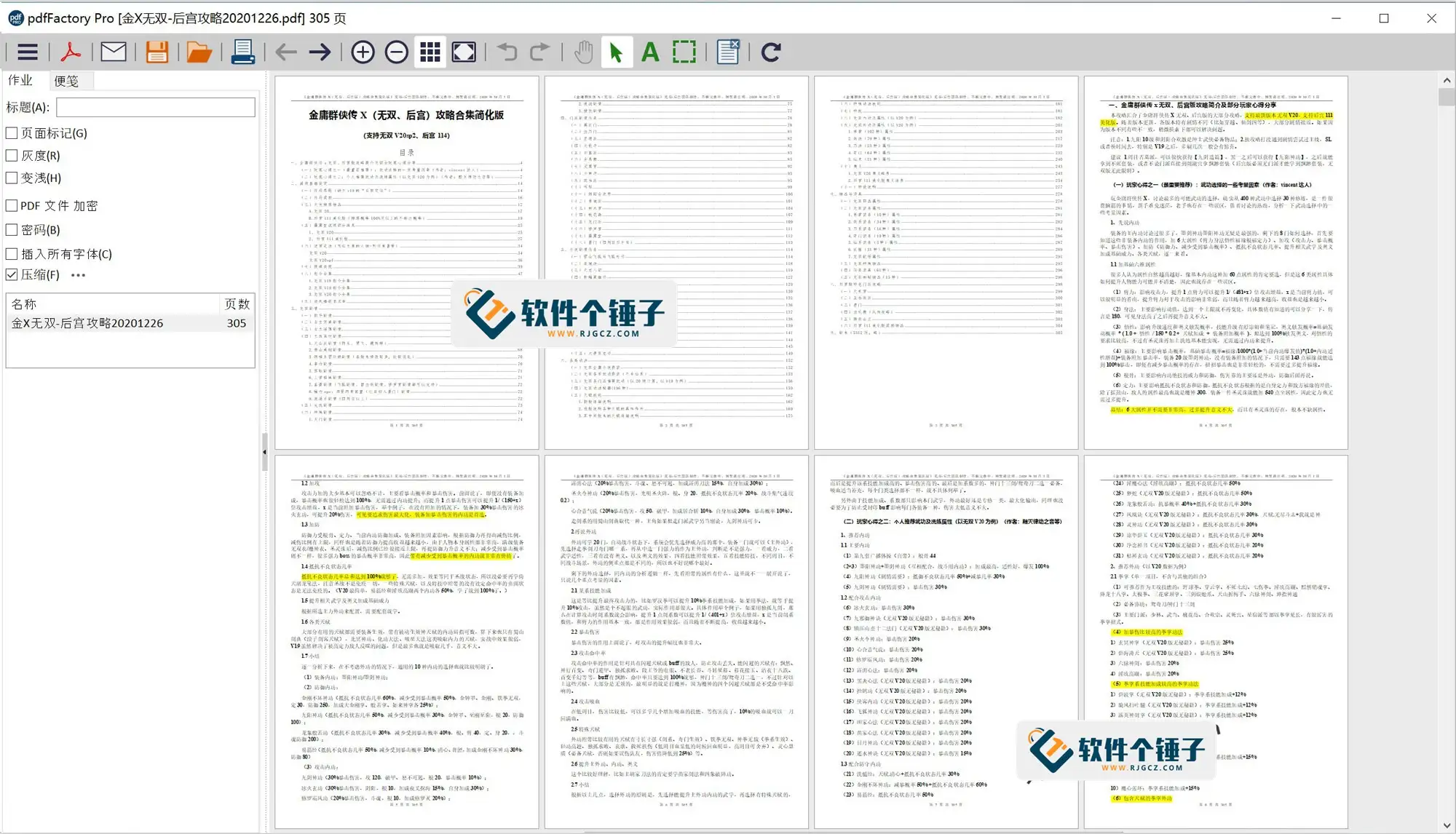The width and height of the screenshot is (1456, 834).
Task: Open page 3 thumbnail
Action: (x=946, y=263)
